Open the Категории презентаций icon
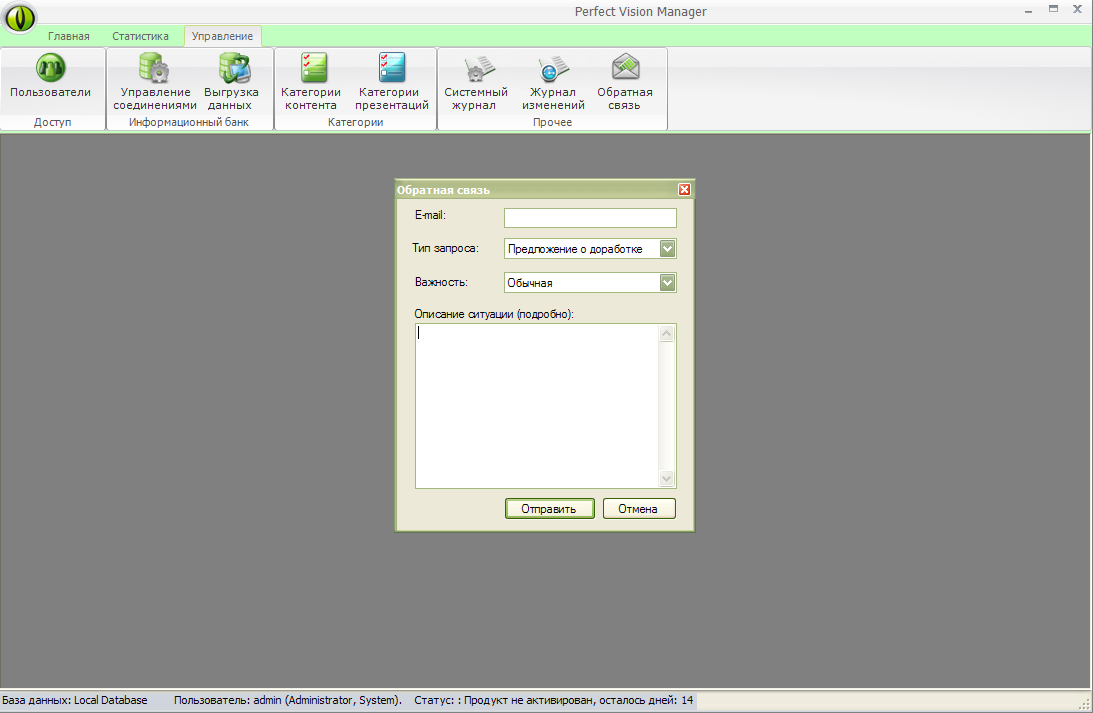Image resolution: width=1093 pixels, height=713 pixels. [x=392, y=69]
